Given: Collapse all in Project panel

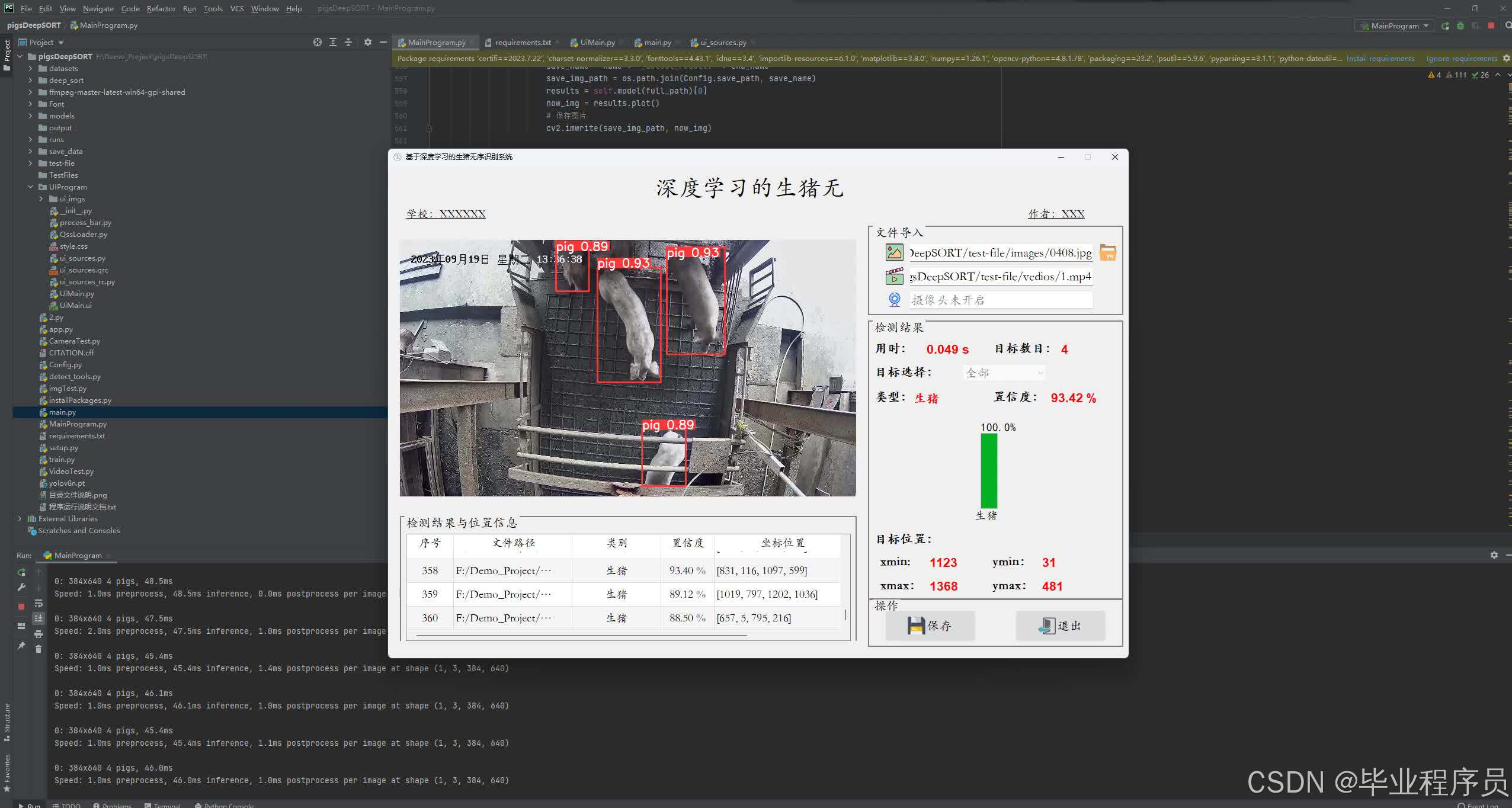Looking at the screenshot, I should click(x=348, y=42).
